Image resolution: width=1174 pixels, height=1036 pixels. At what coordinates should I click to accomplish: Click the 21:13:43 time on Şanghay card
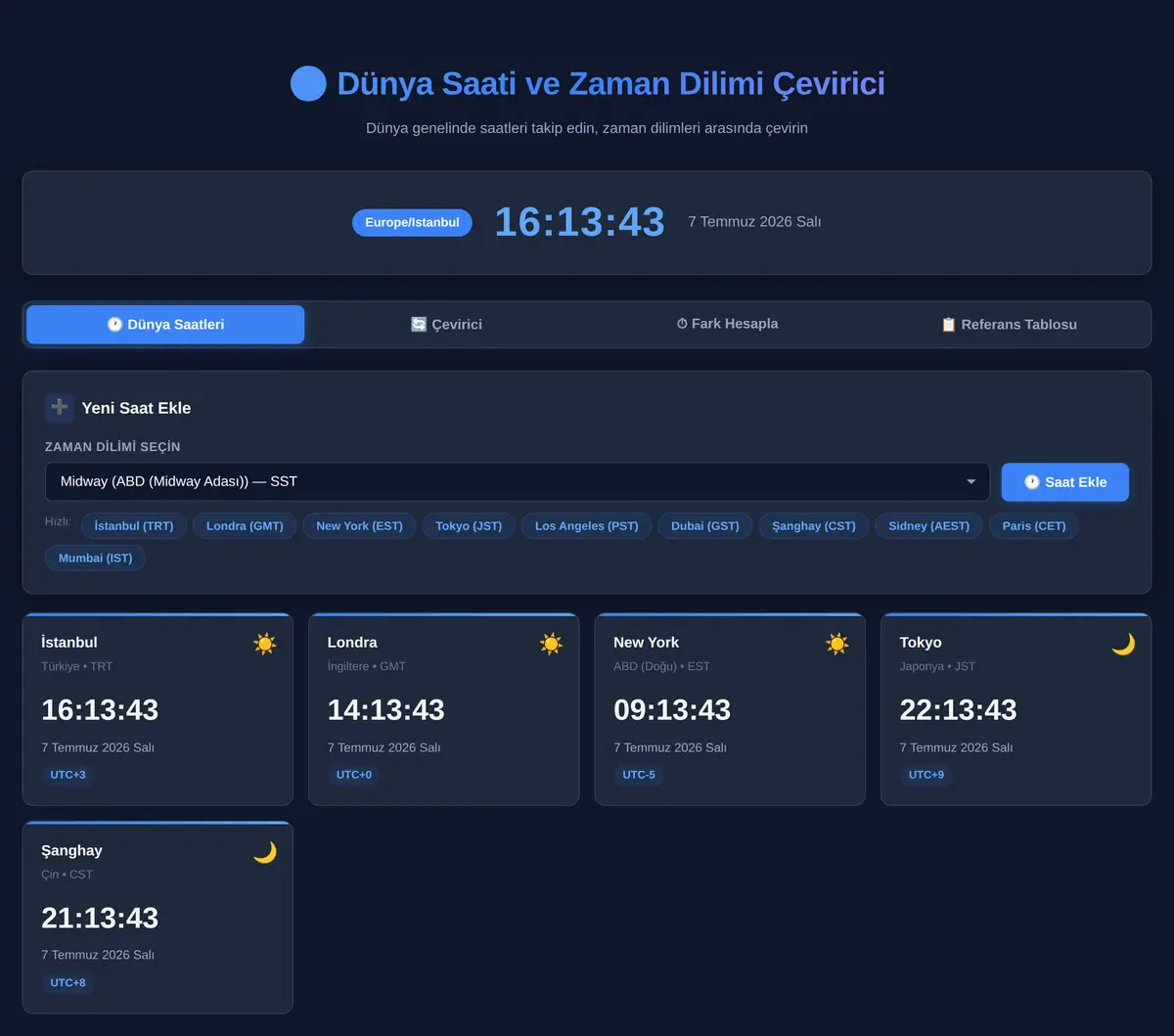pos(100,919)
